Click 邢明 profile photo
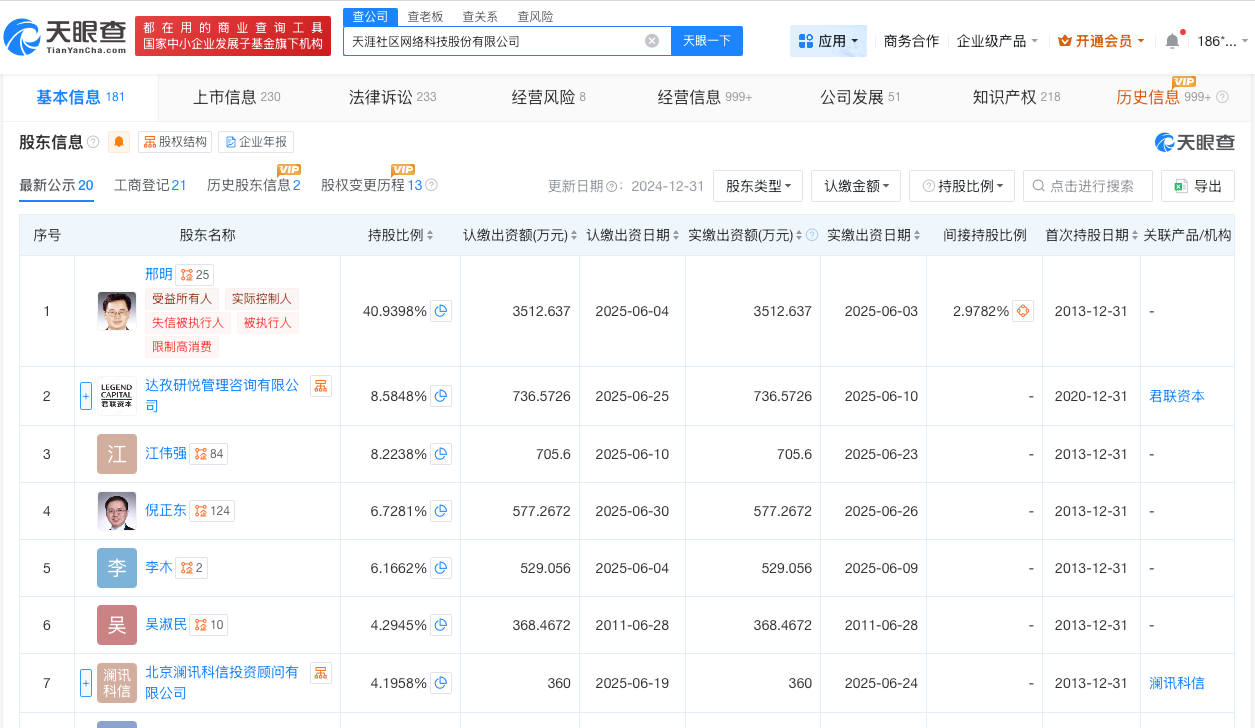Screen dimensions: 1255x728 pos(117,311)
